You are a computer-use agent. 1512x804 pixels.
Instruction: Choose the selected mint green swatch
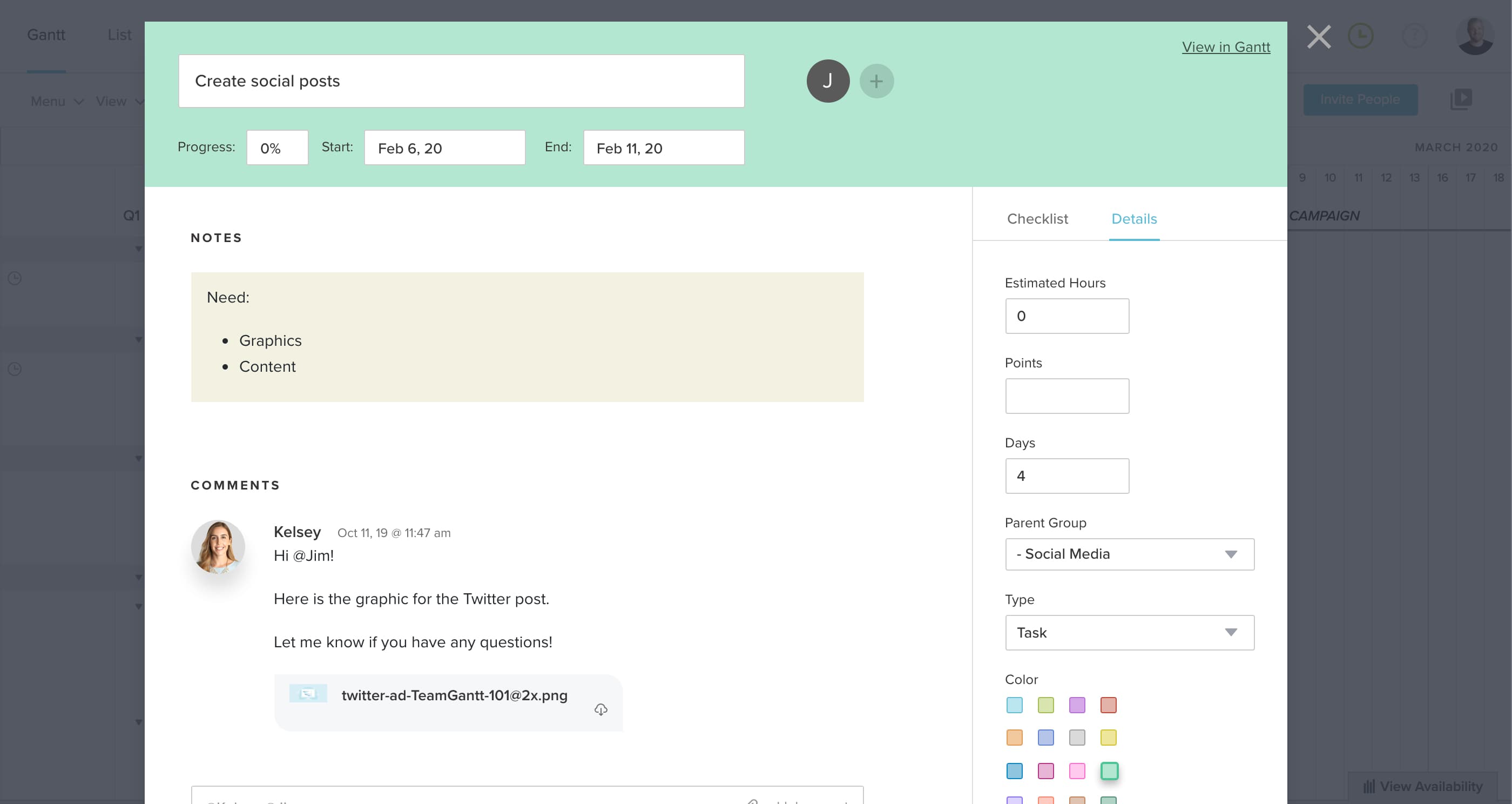coord(1109,770)
